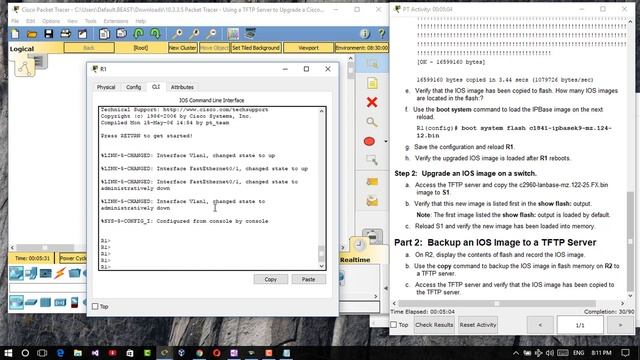Click the Copy icon in main toolbar
This screenshot has height=360, width=640.
[104, 34]
